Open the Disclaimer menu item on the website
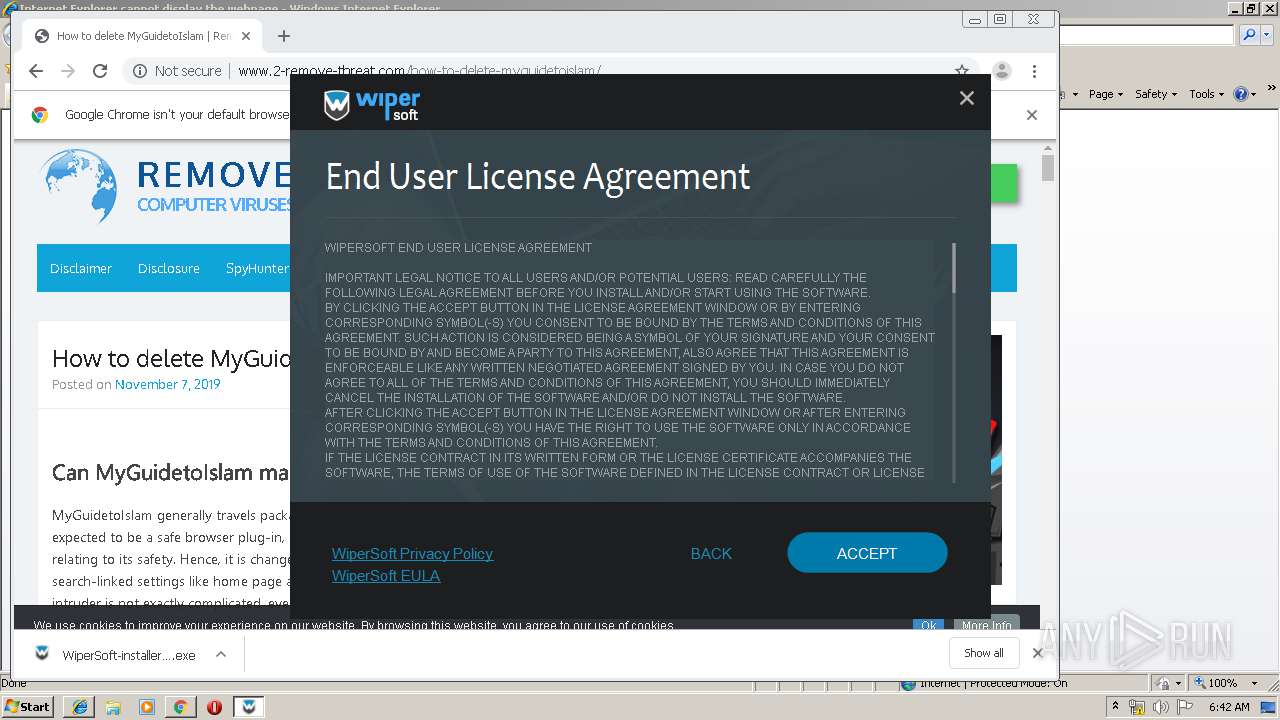This screenshot has height=720, width=1280. (x=81, y=268)
